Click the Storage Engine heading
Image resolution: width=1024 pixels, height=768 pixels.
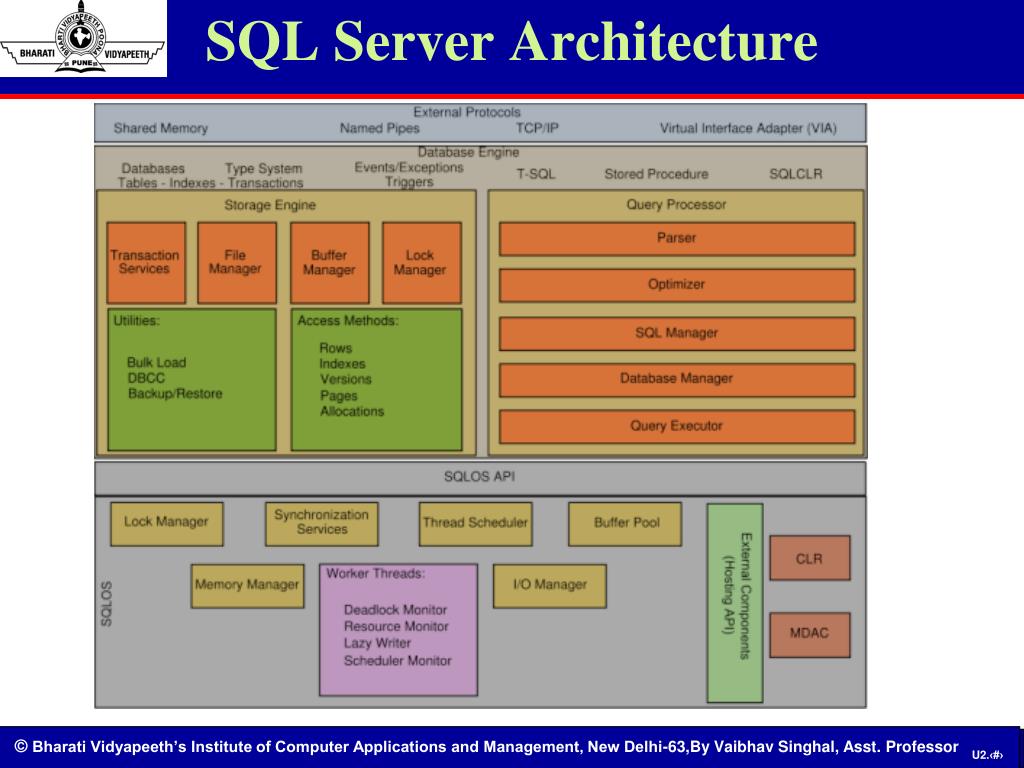(x=270, y=205)
